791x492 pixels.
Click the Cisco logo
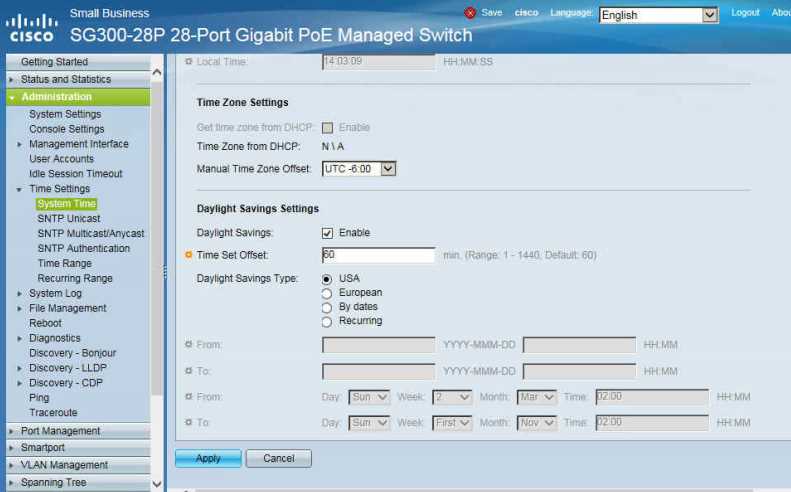pos(31,28)
